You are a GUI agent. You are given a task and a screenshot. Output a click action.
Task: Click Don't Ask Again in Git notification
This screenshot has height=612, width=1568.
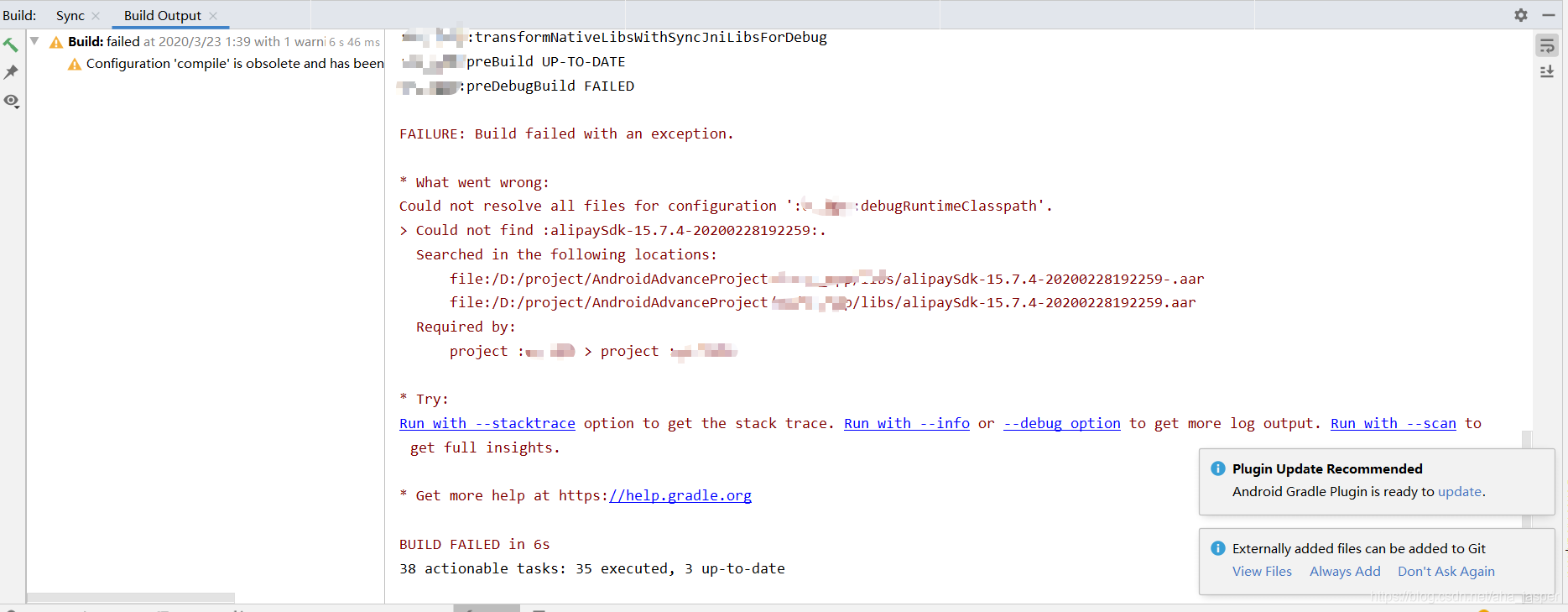point(1446,572)
